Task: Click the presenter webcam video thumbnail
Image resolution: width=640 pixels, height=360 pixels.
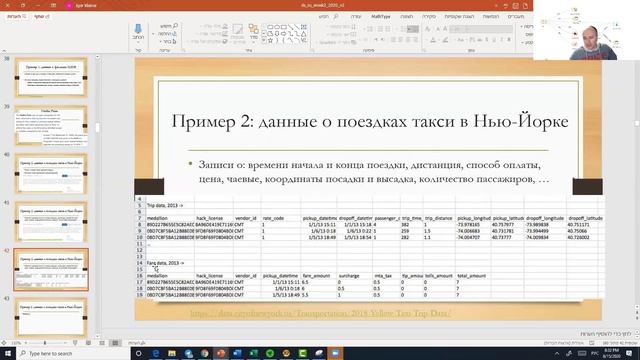Action: click(586, 30)
